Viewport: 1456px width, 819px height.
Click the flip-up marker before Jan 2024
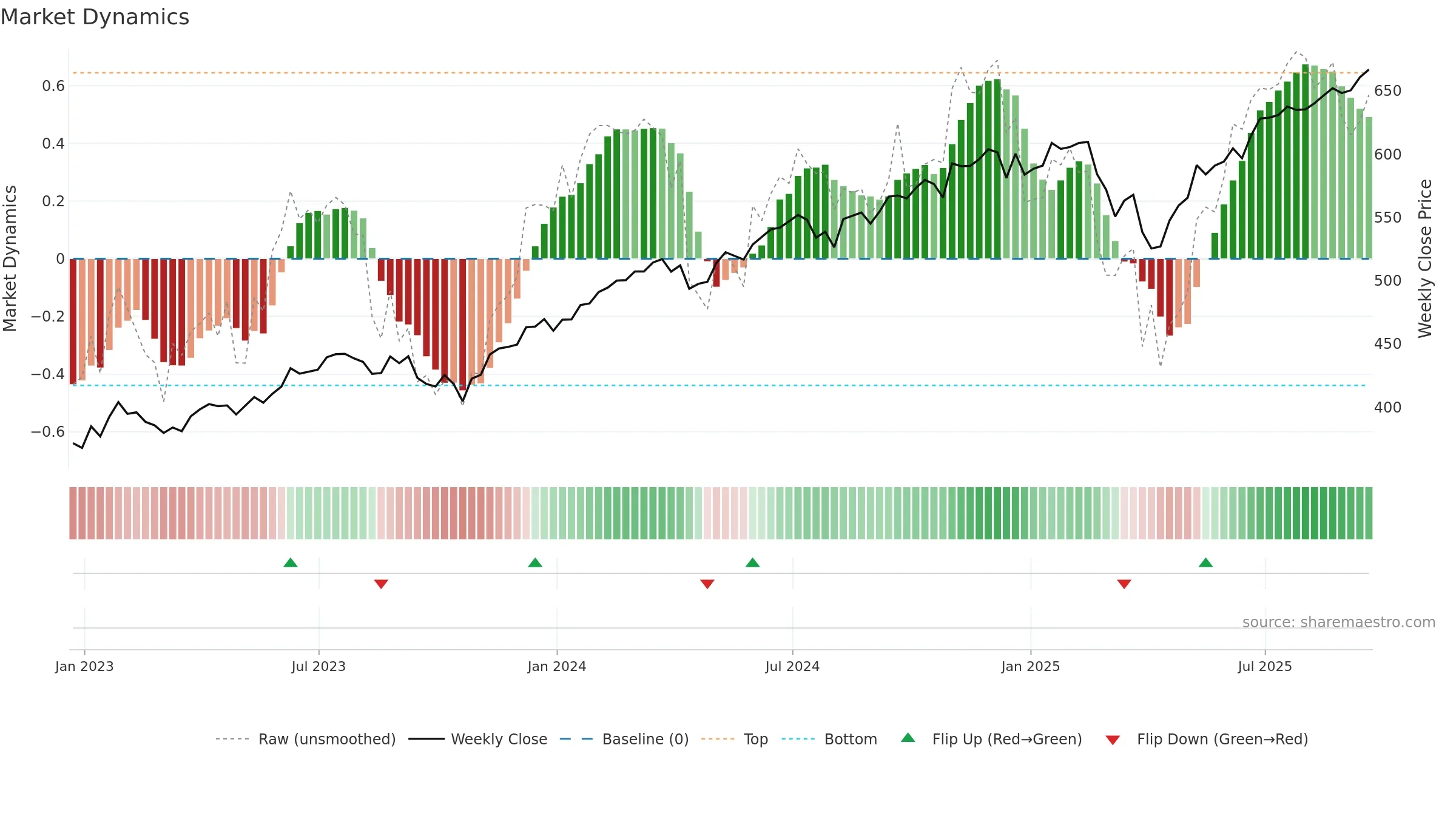coord(535,562)
